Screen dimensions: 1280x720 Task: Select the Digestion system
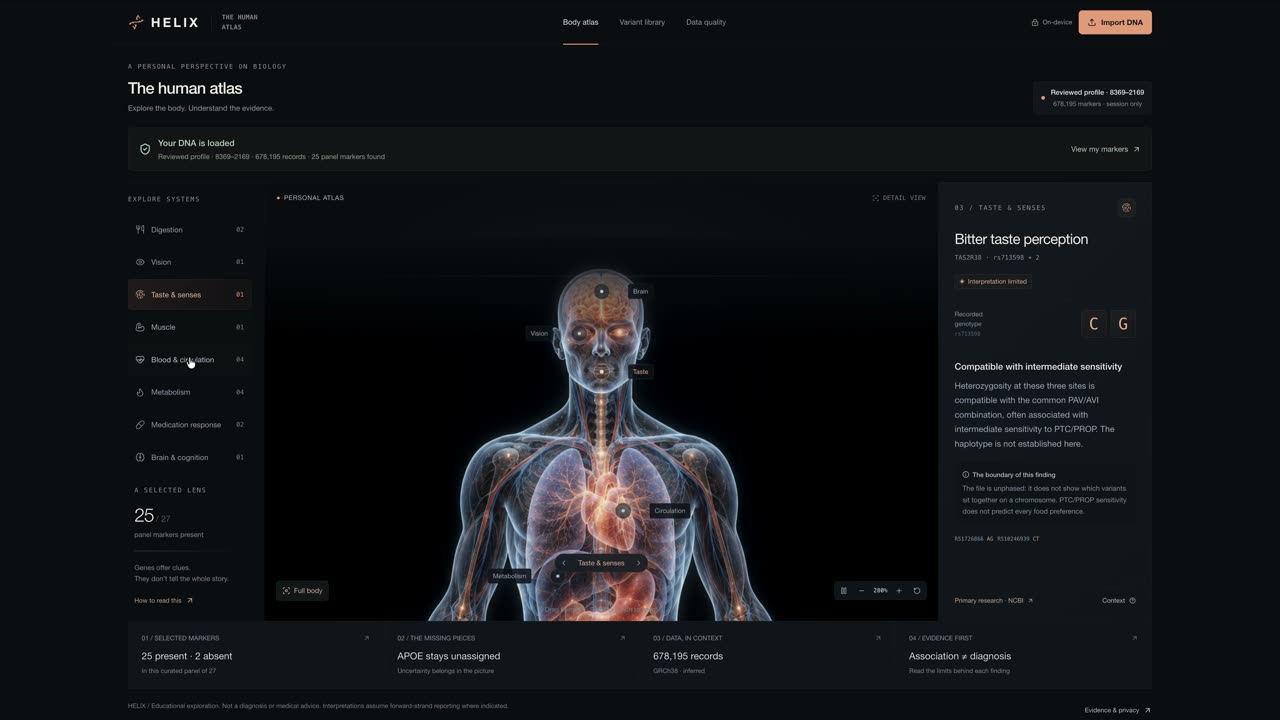[189, 230]
